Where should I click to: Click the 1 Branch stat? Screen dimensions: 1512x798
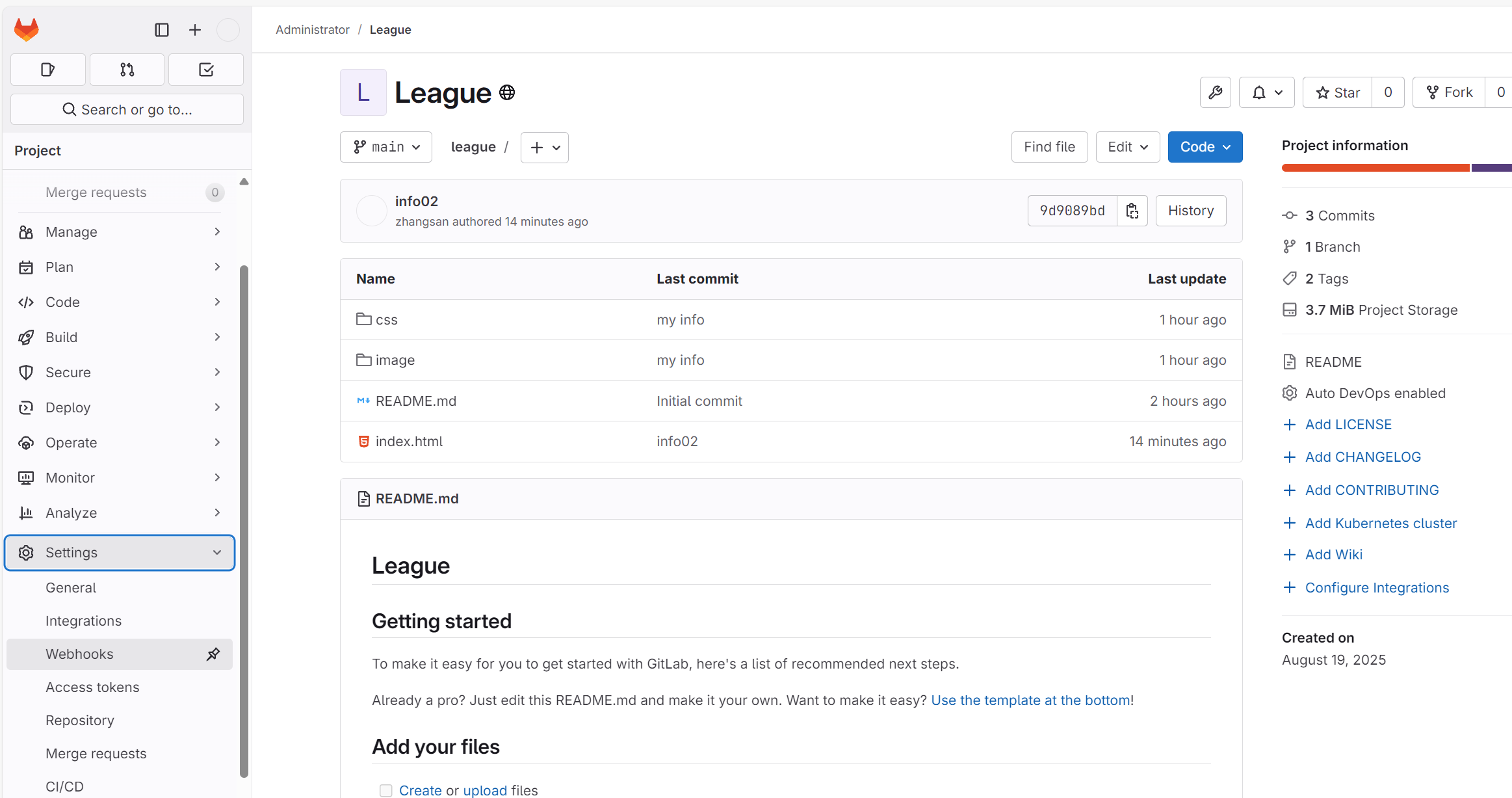(x=1333, y=247)
